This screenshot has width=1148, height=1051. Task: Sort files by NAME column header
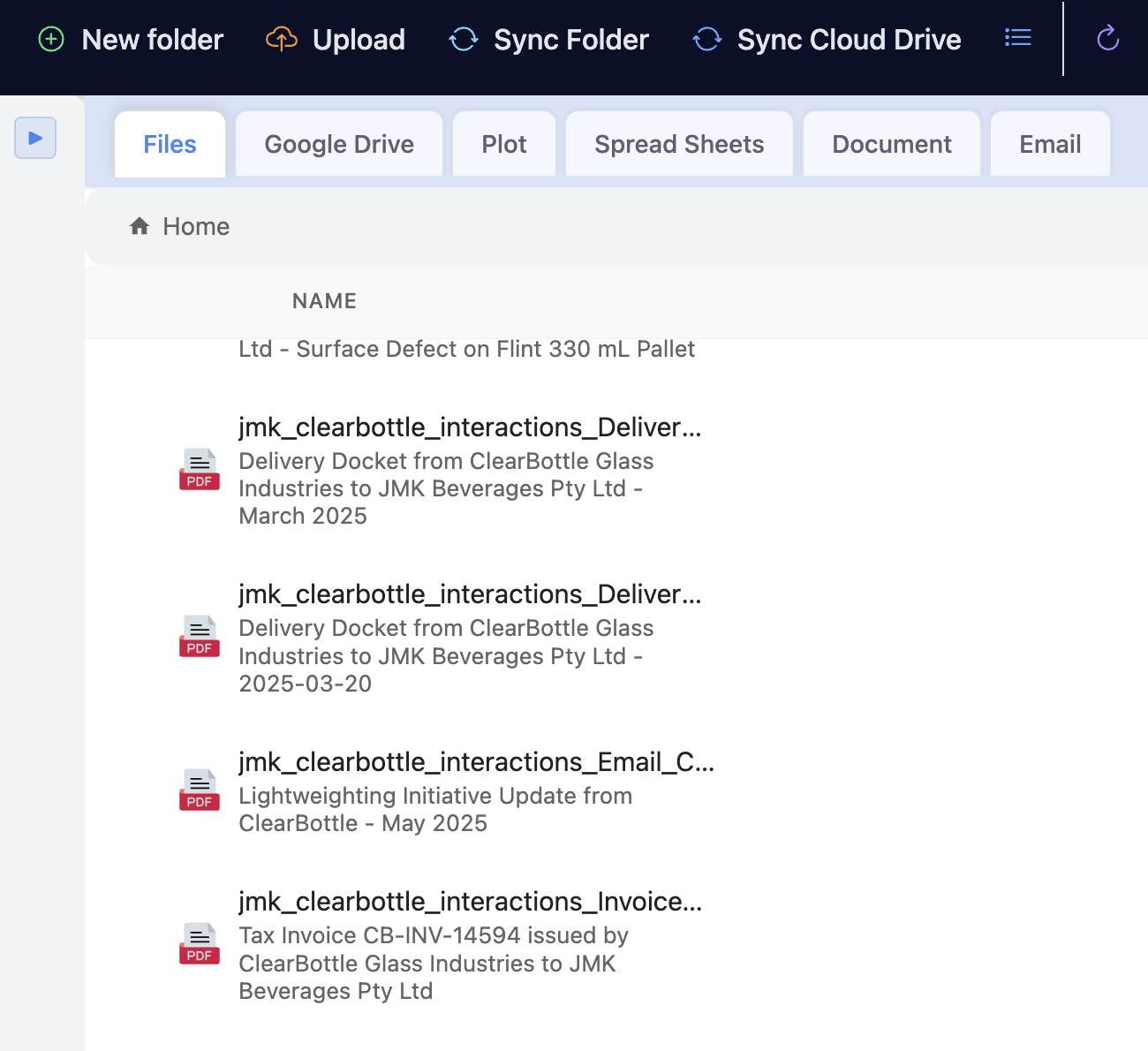(x=324, y=301)
